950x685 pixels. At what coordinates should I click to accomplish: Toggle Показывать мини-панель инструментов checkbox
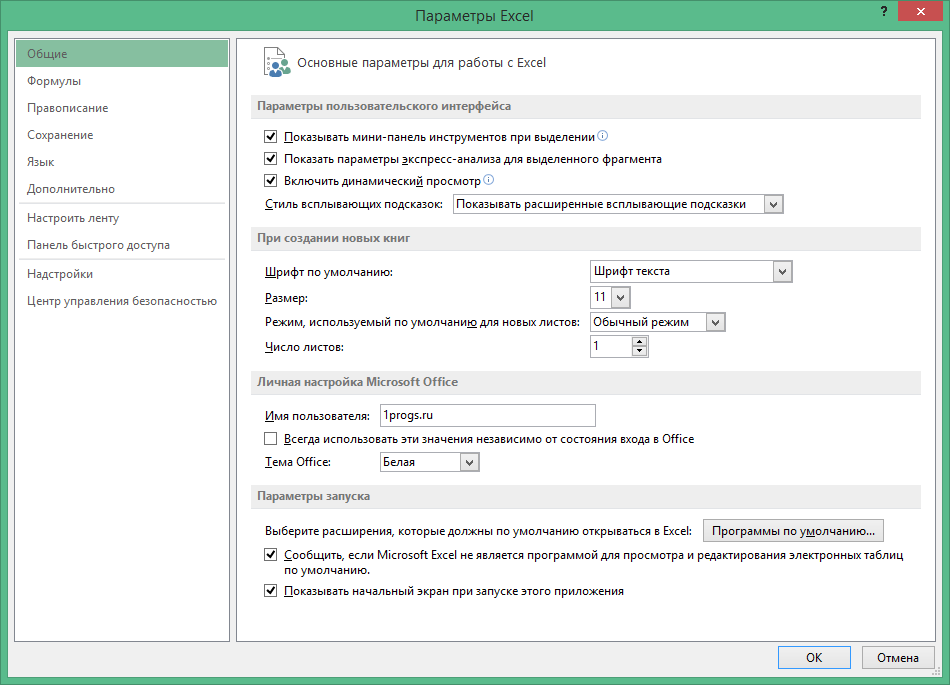[x=270, y=137]
